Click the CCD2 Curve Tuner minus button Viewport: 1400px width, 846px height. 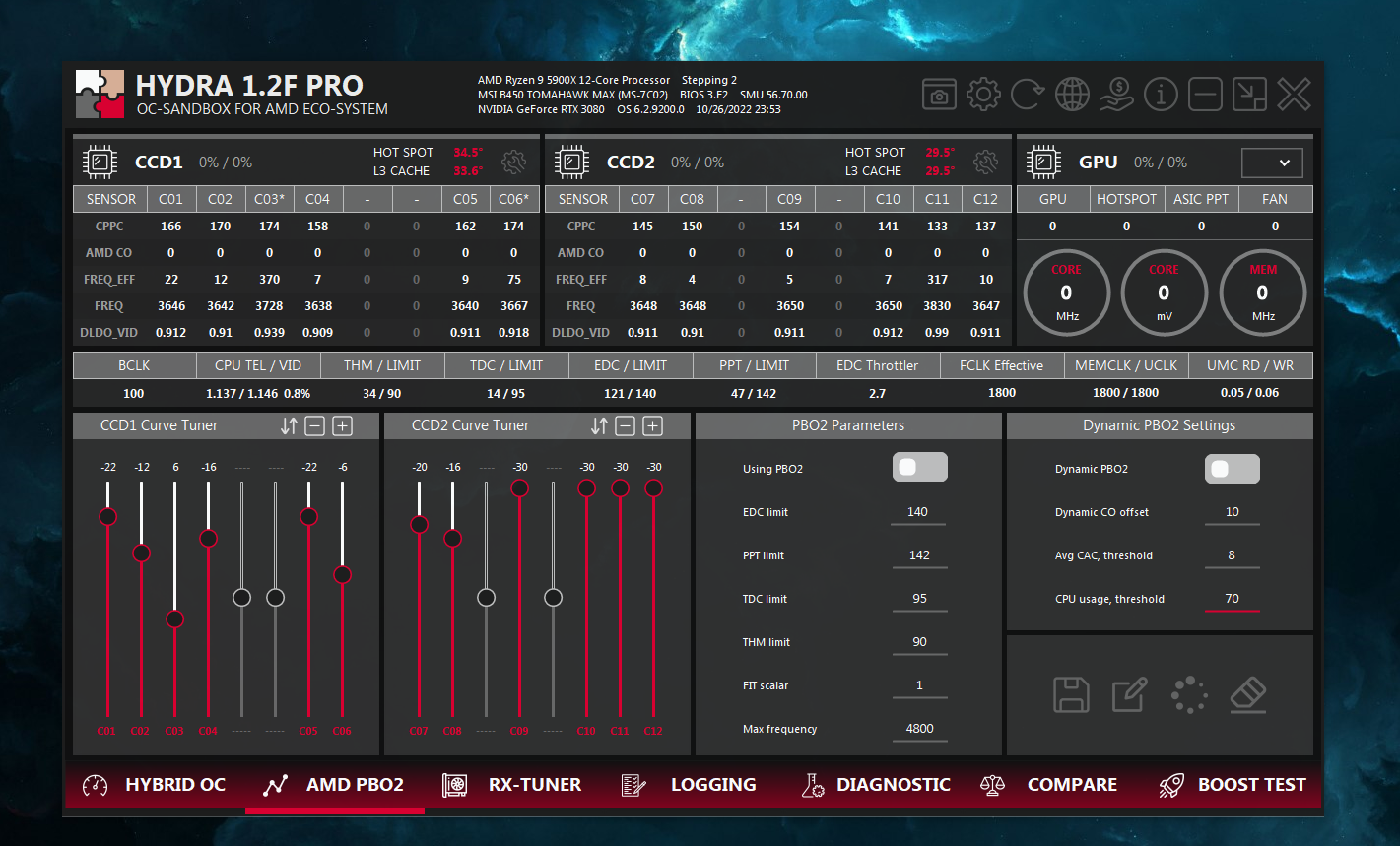(626, 426)
